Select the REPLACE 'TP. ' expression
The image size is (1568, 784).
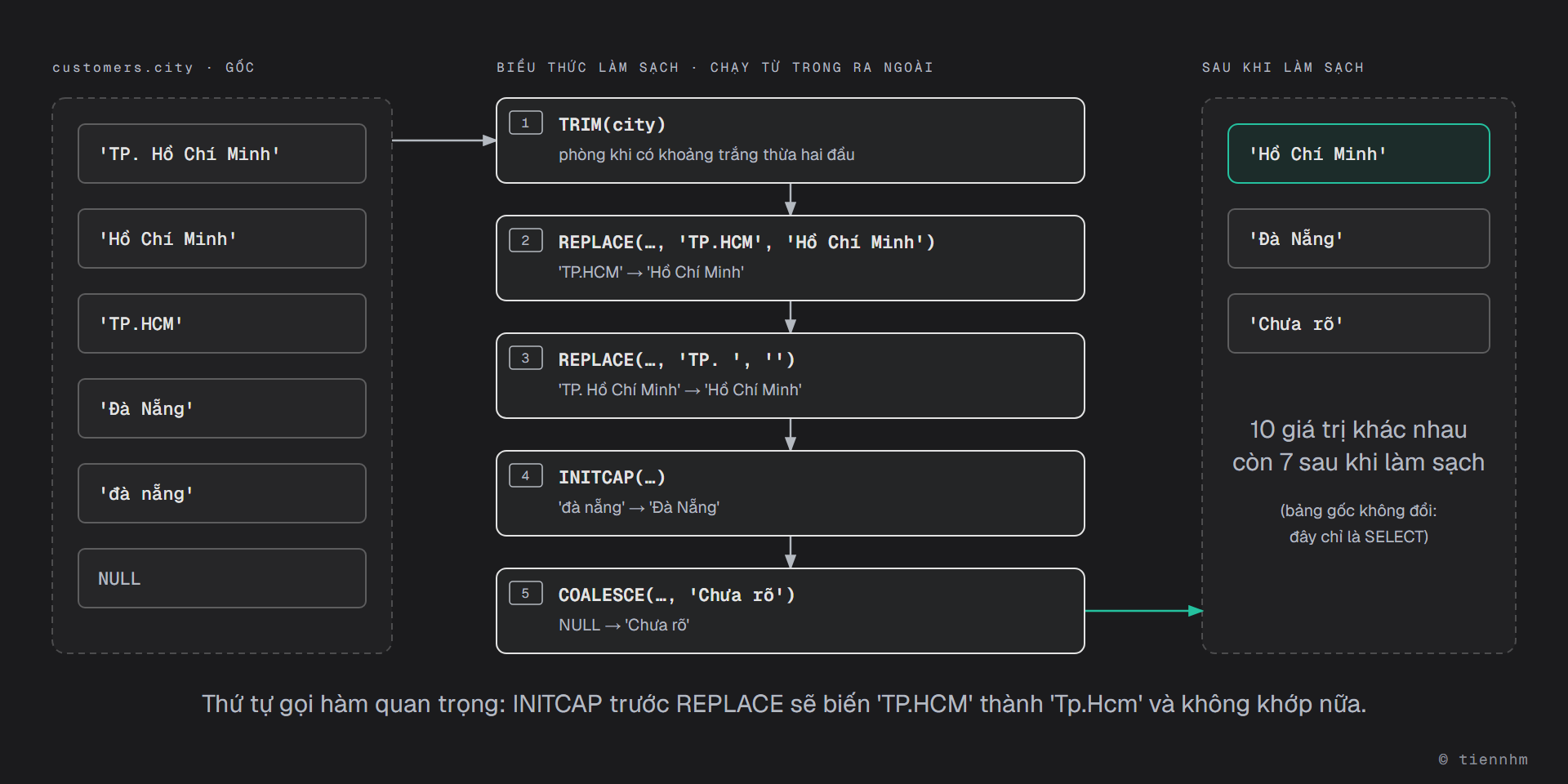[676, 359]
